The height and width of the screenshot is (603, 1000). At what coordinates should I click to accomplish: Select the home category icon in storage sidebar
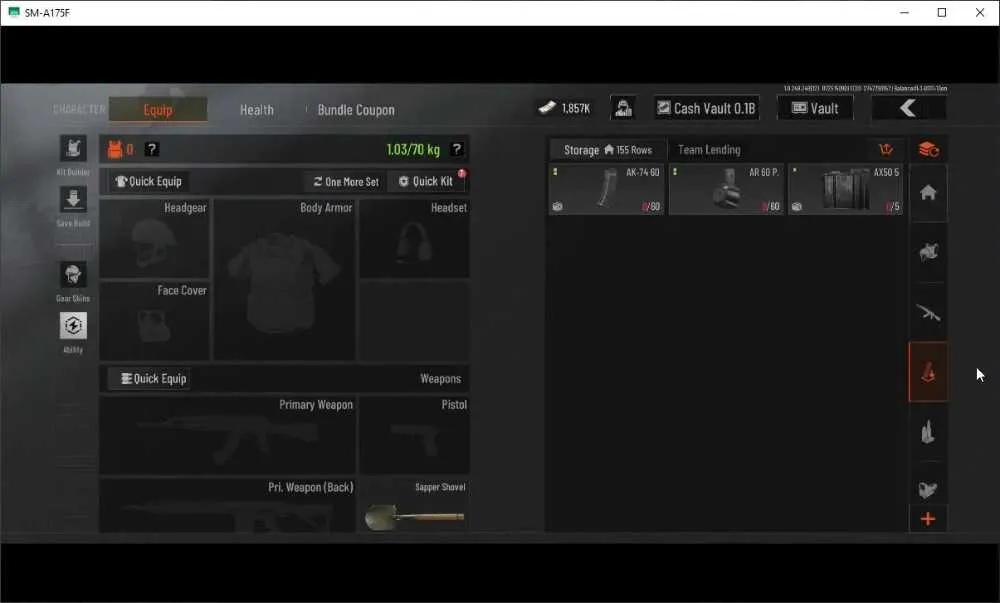coord(928,193)
